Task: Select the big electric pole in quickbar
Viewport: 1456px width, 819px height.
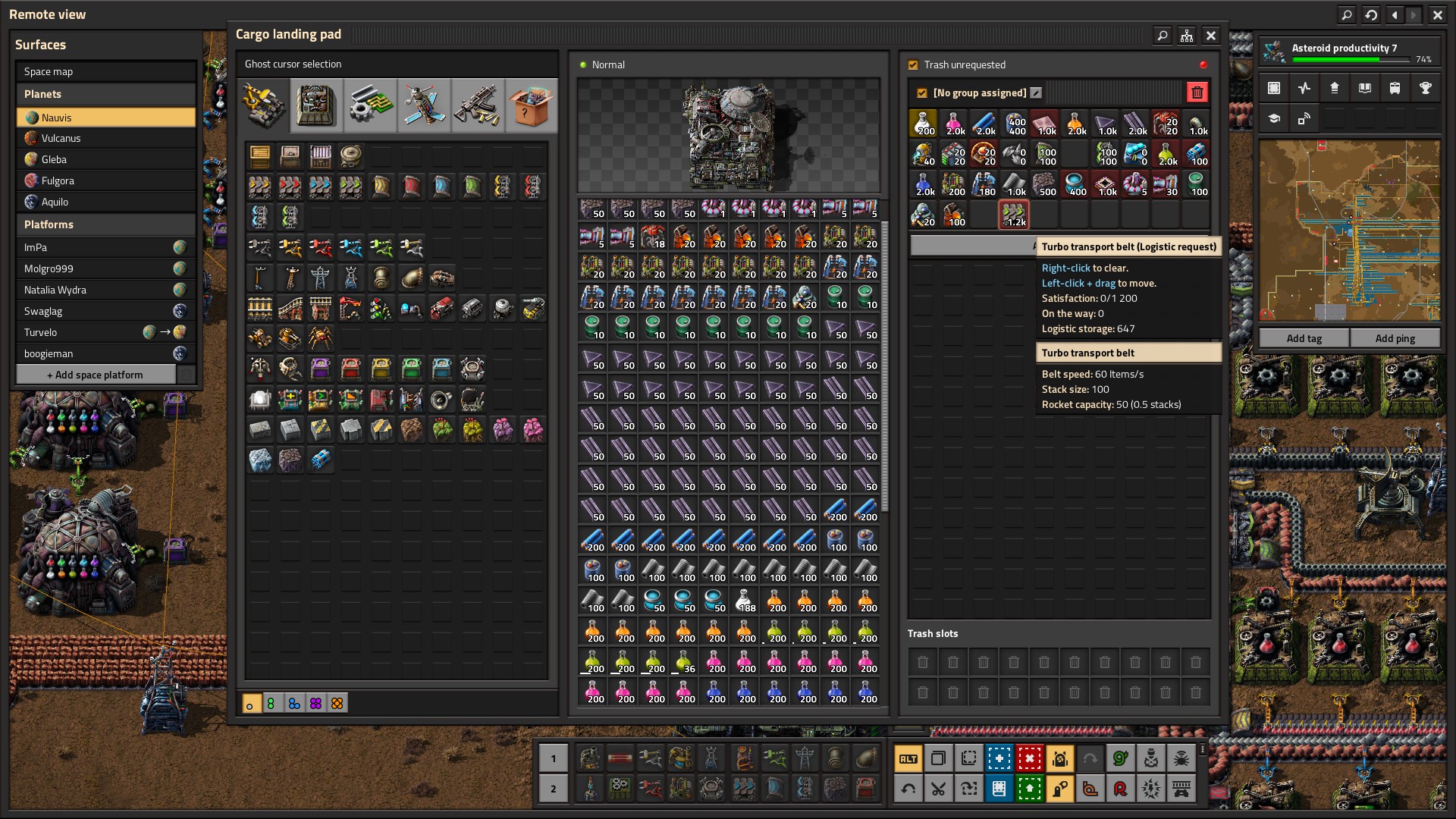Action: [805, 758]
